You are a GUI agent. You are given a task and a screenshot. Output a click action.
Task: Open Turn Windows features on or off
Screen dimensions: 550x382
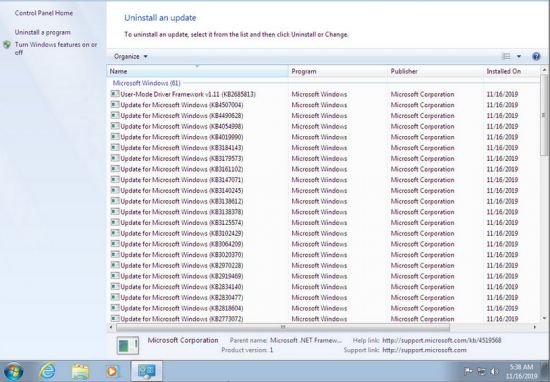[56, 48]
